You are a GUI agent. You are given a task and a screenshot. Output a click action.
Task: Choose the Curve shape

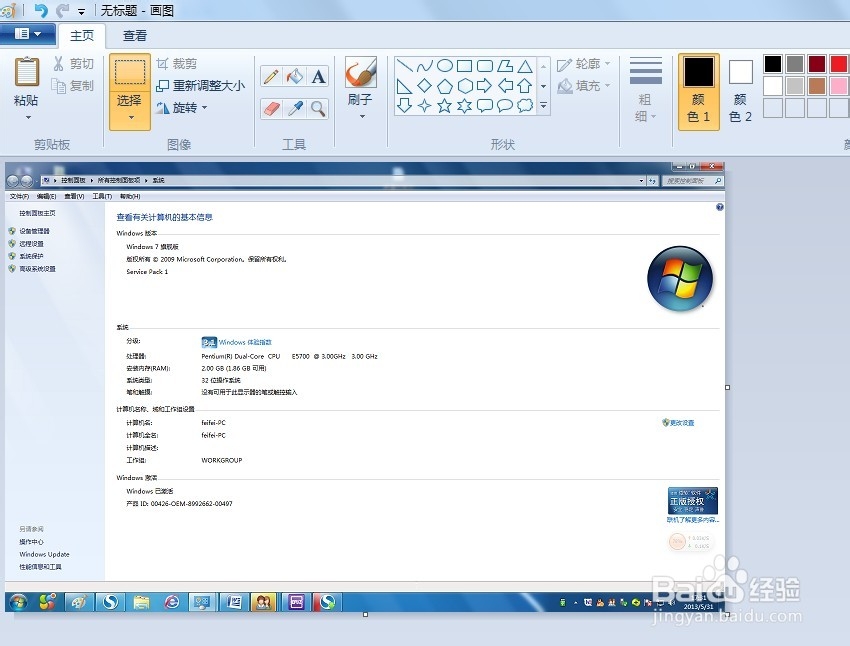point(424,66)
